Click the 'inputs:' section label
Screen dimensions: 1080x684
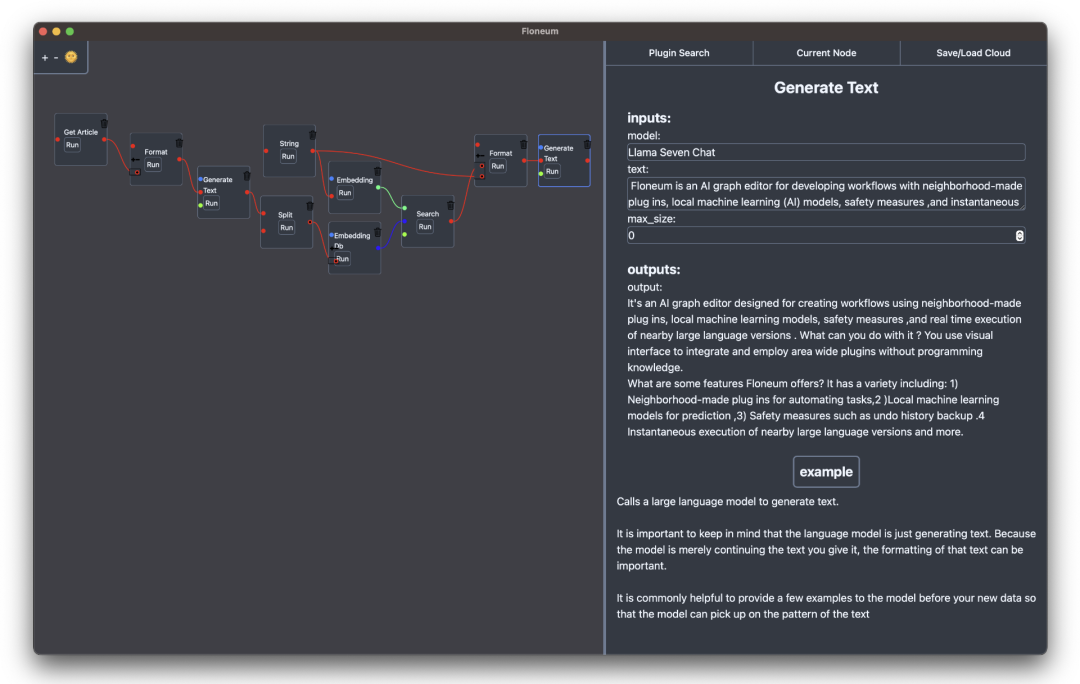[x=649, y=118]
